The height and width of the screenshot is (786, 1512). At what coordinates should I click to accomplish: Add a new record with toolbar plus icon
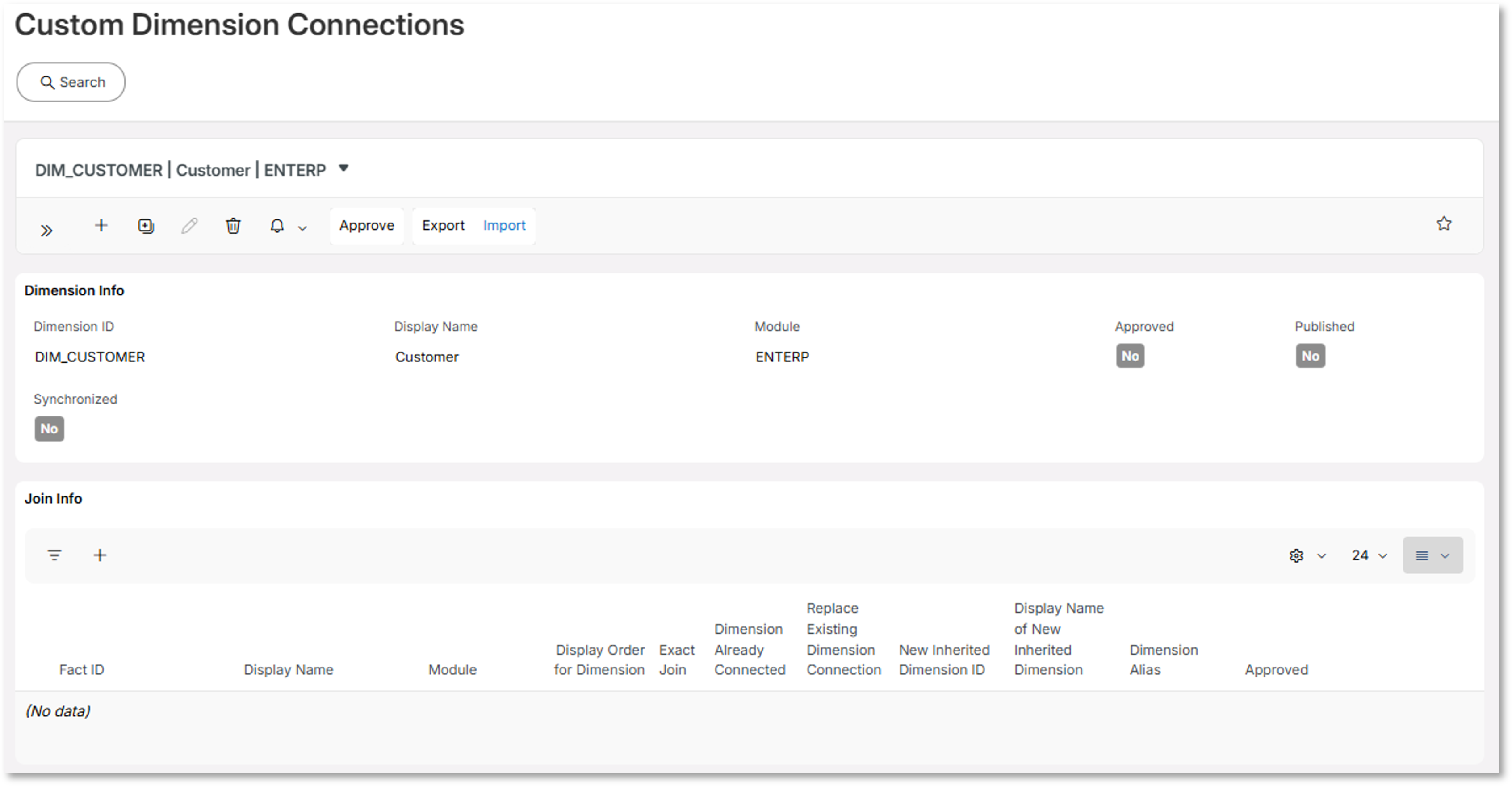(101, 225)
